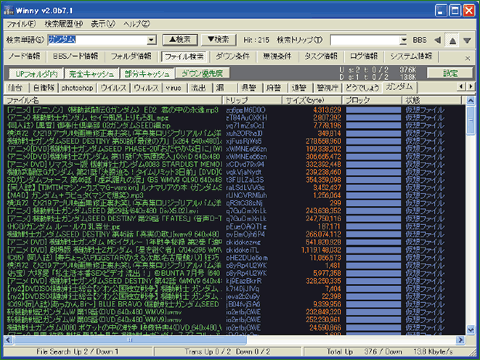Screen dimensions: 480x360
Task: Sort by the 状態 column header
Action: coord(432,100)
